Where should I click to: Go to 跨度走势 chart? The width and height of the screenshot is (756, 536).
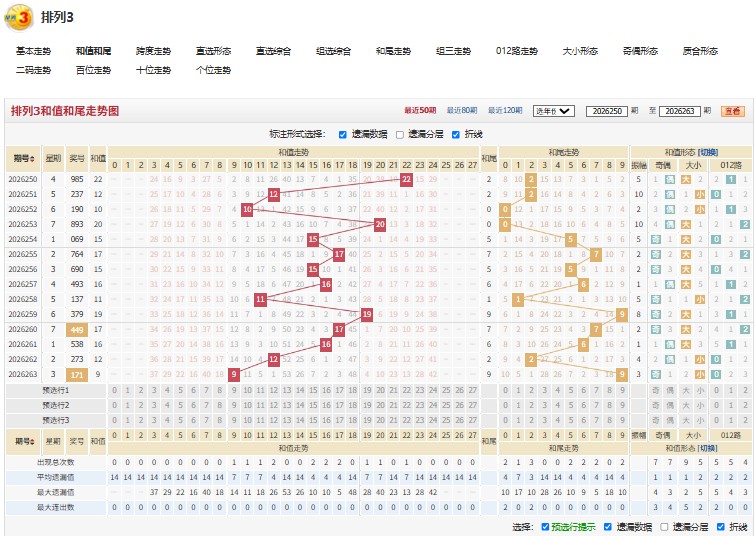[153, 51]
